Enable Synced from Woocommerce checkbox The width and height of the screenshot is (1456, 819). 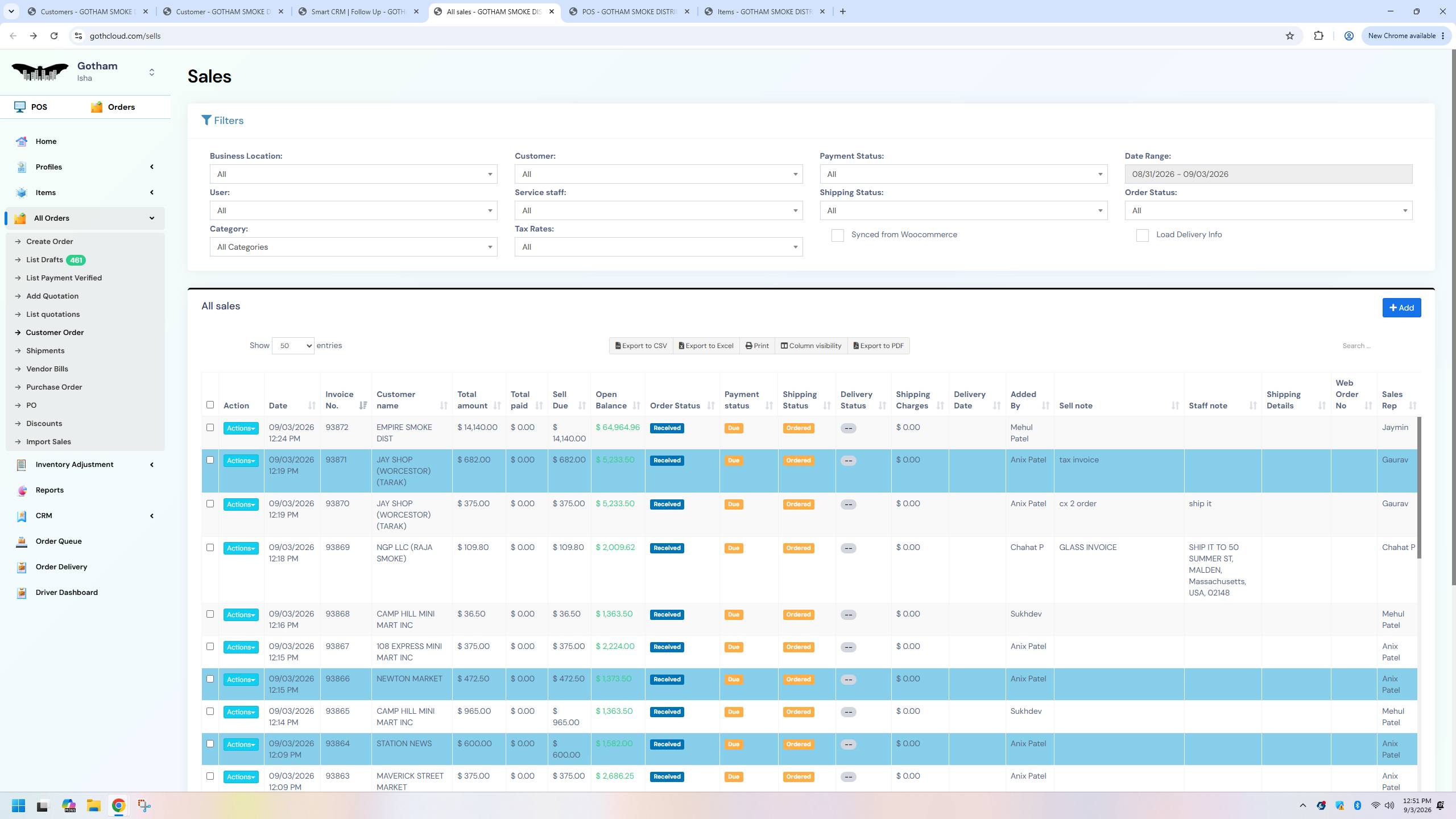pos(837,235)
